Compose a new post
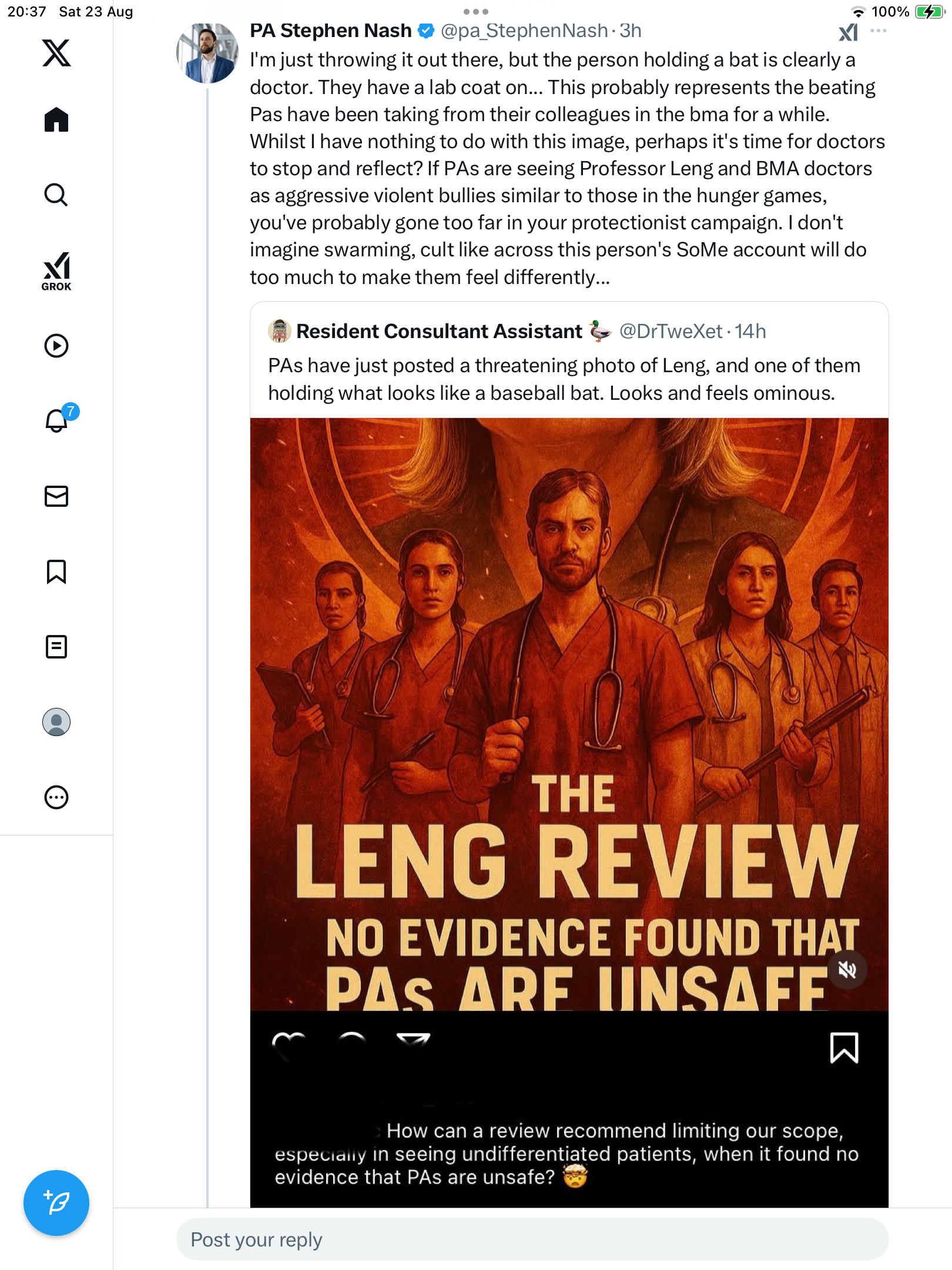Image resolution: width=952 pixels, height=1270 pixels. (56, 1203)
